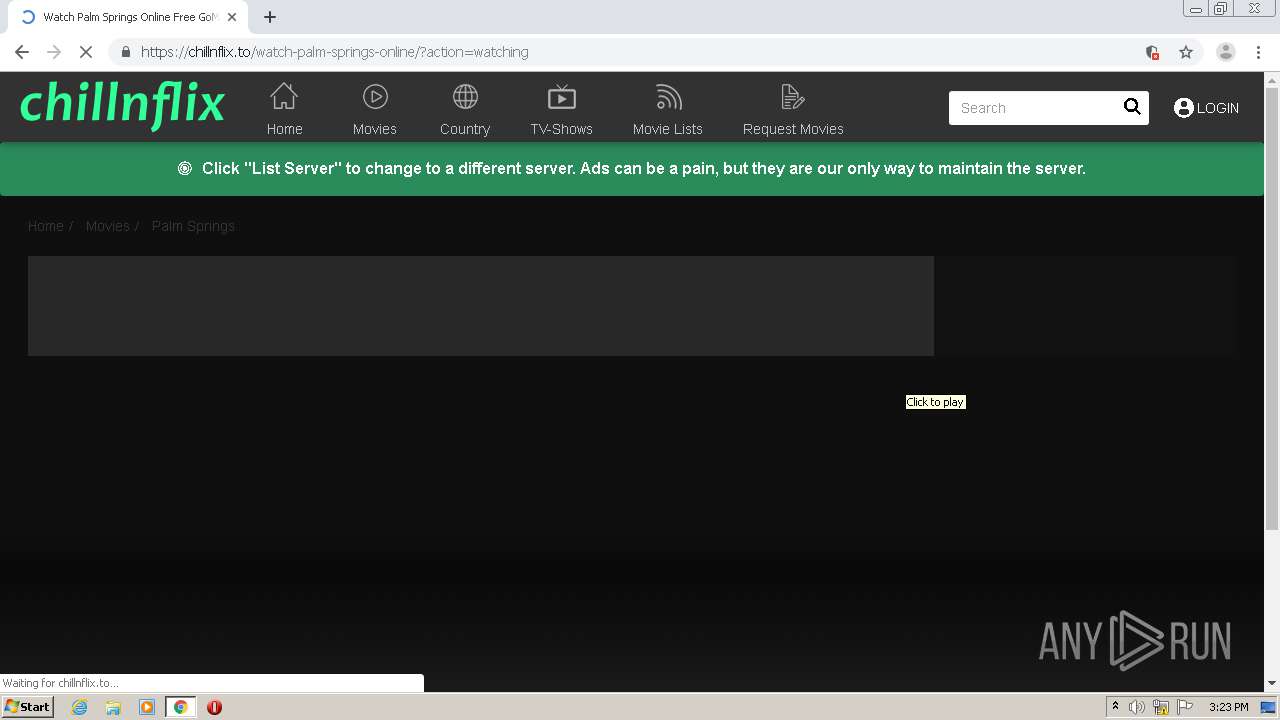The width and height of the screenshot is (1280, 720).
Task: Click the search magnifier icon
Action: [x=1132, y=107]
